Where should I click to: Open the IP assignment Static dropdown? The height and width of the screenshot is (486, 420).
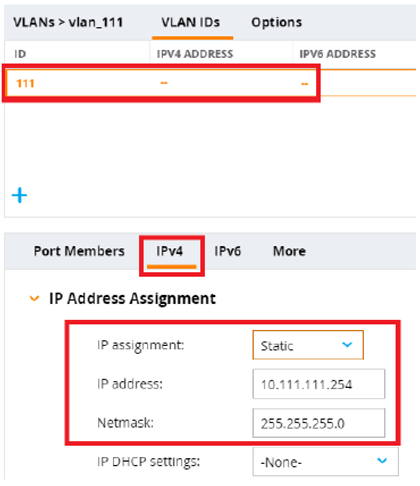tap(308, 345)
